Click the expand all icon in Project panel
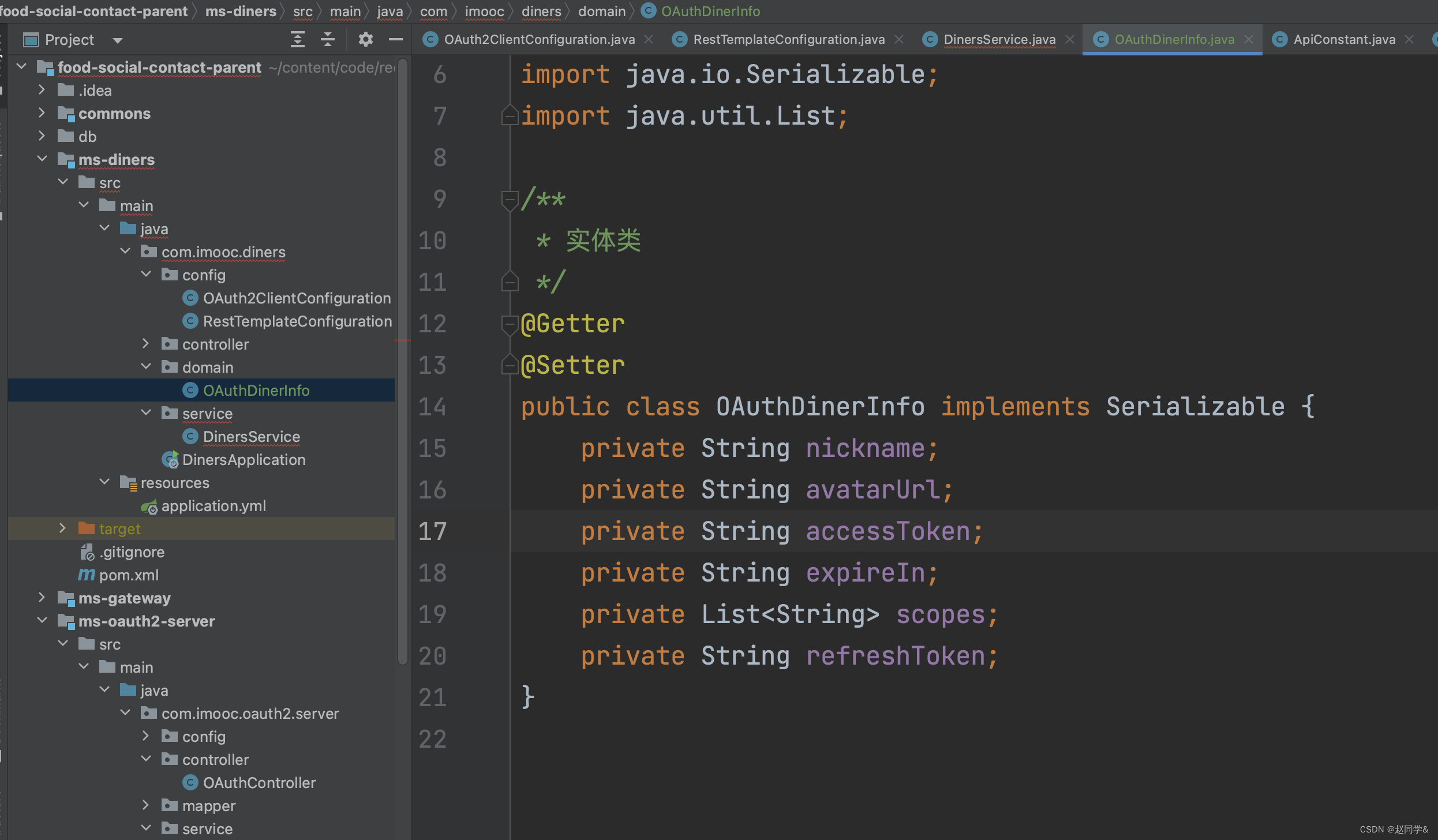Viewport: 1438px width, 840px height. pyautogui.click(x=297, y=39)
